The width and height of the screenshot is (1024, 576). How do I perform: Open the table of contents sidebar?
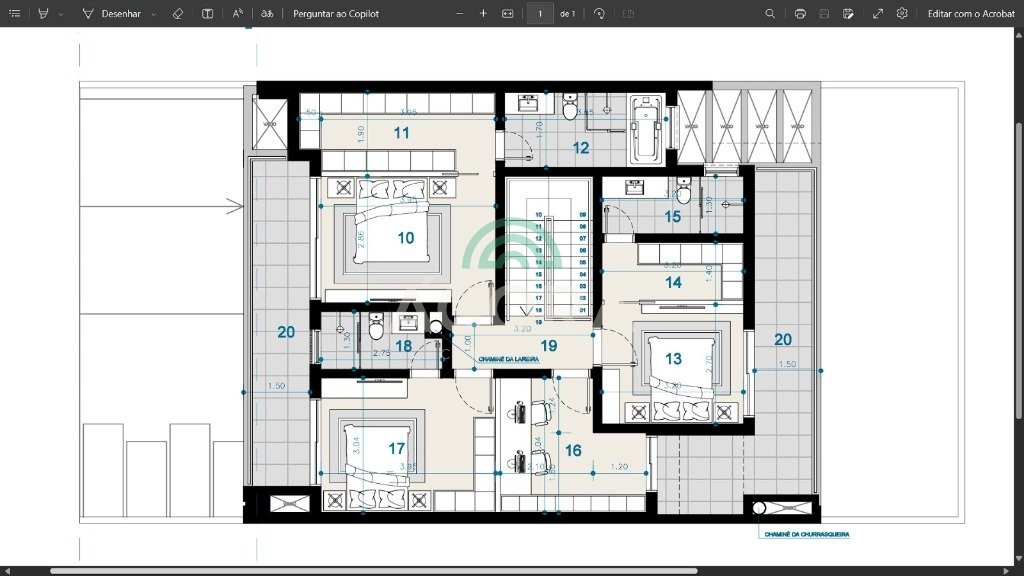(x=14, y=14)
